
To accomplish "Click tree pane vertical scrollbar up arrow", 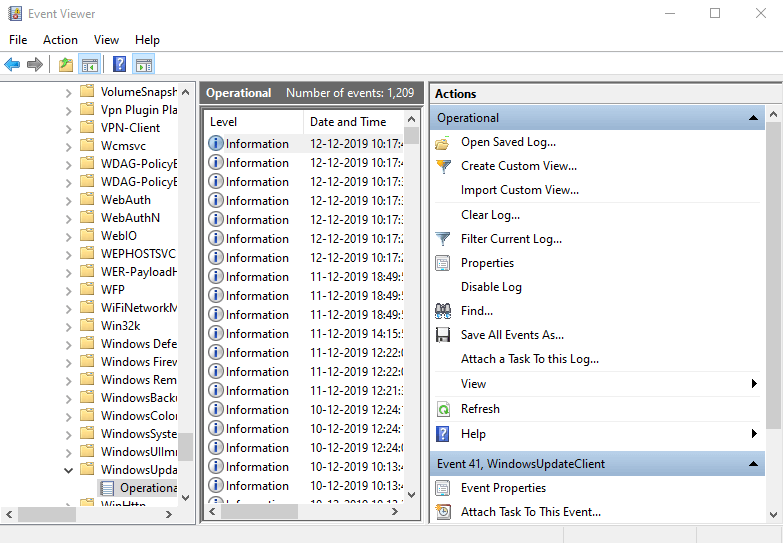I will click(x=186, y=92).
